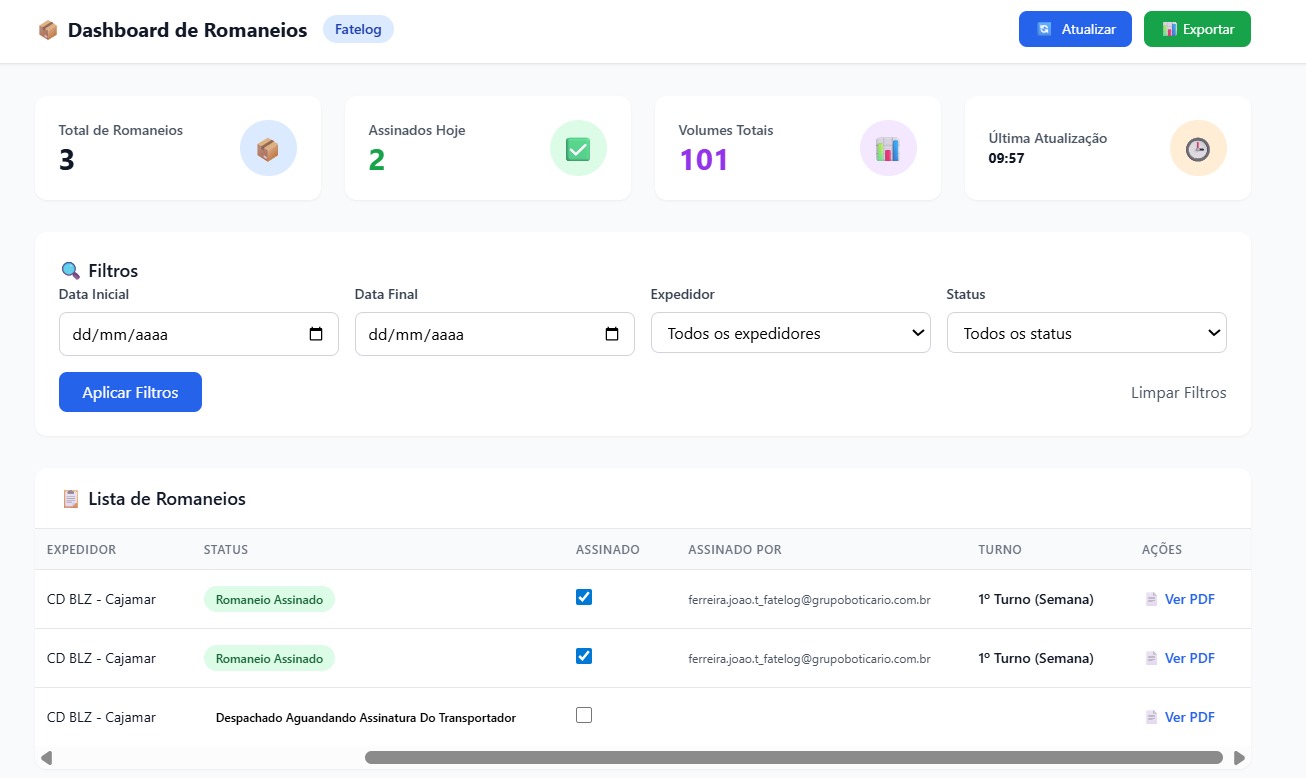The width and height of the screenshot is (1306, 778).
Task: Open Ver PDF for the third row
Action: (x=1189, y=717)
